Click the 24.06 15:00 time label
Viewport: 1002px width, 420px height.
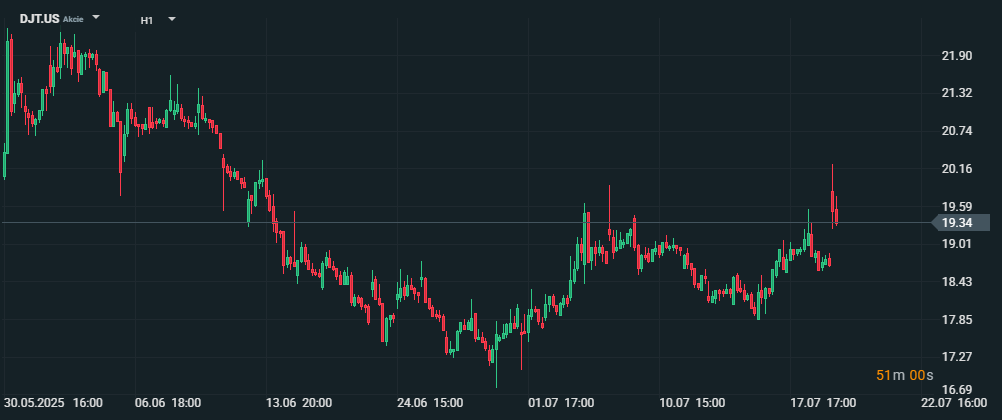click(x=430, y=403)
